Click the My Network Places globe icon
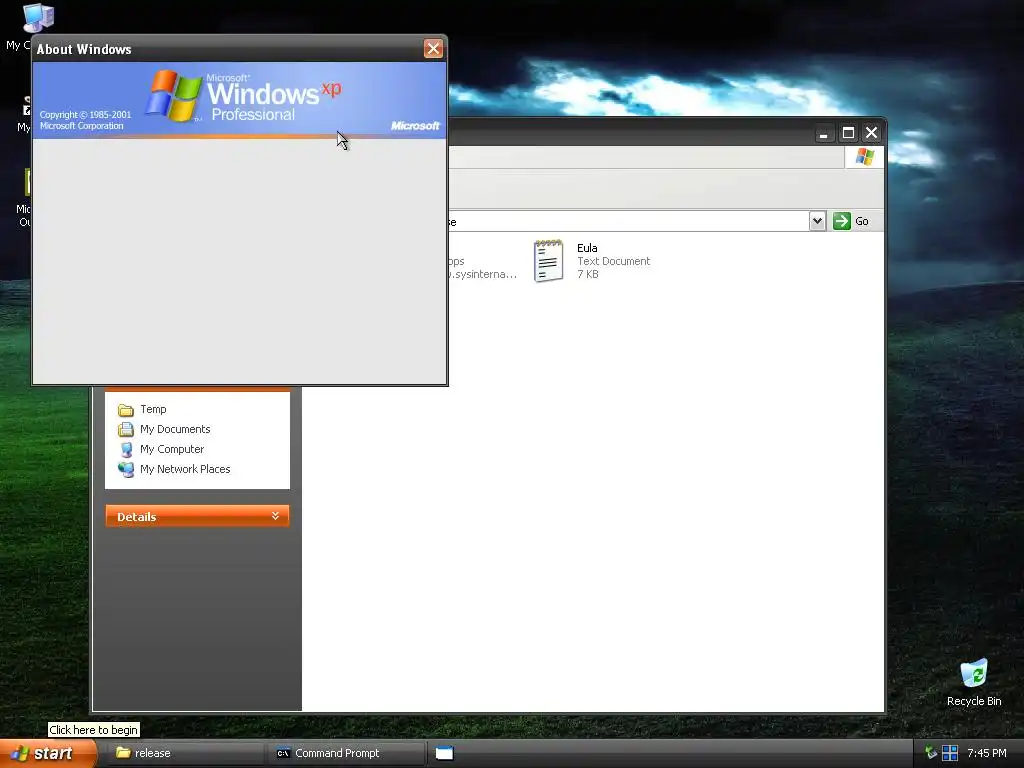1024x768 pixels. click(x=126, y=470)
